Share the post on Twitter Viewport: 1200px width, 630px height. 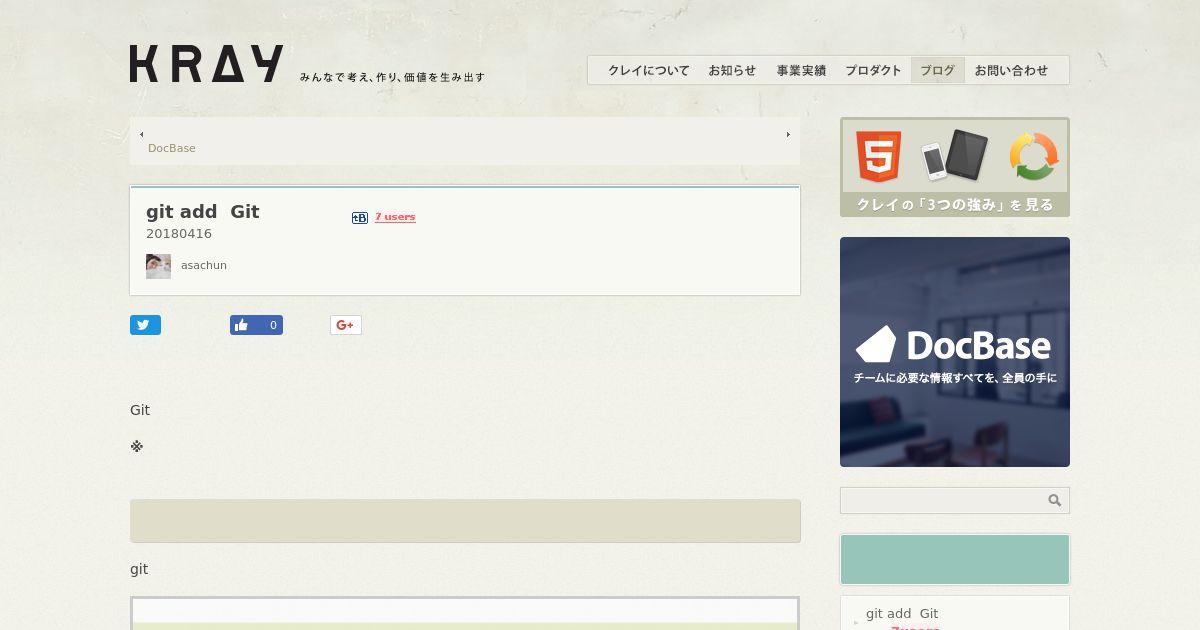click(145, 325)
